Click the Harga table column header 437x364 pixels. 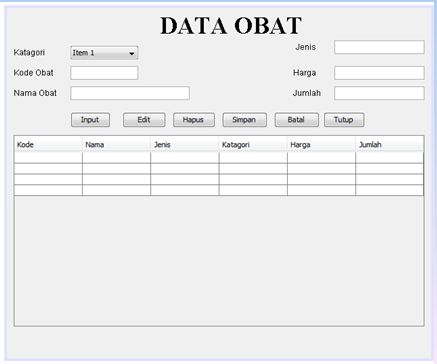coord(321,145)
